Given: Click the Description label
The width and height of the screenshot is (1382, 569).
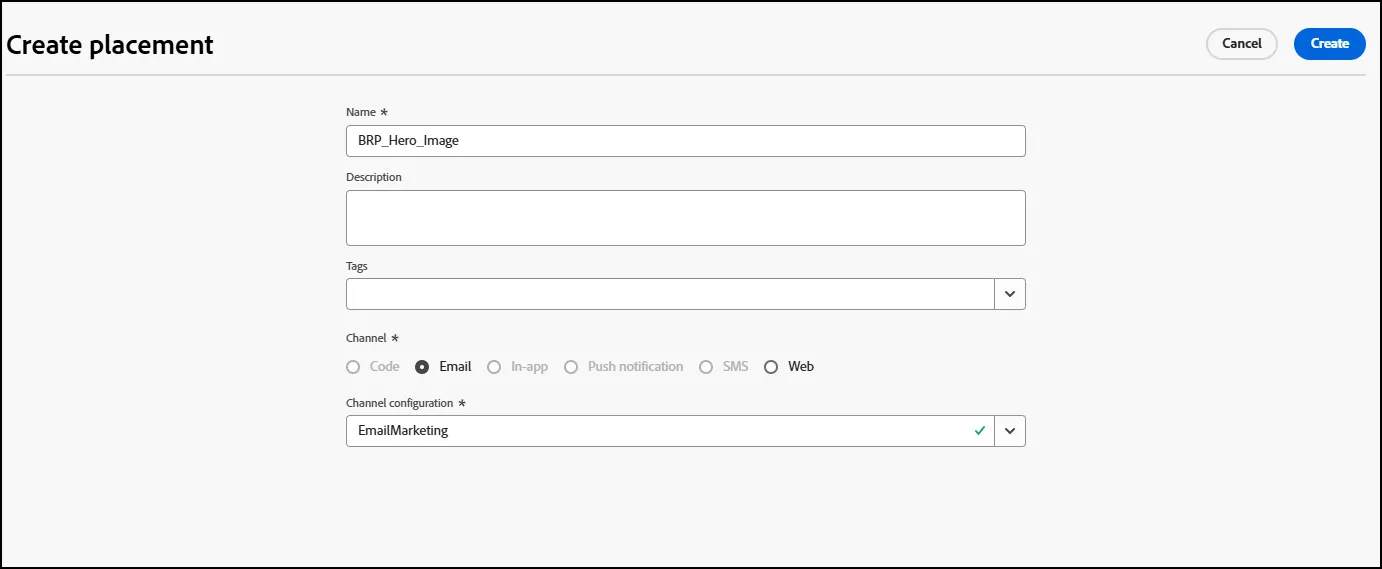Looking at the screenshot, I should point(374,177).
